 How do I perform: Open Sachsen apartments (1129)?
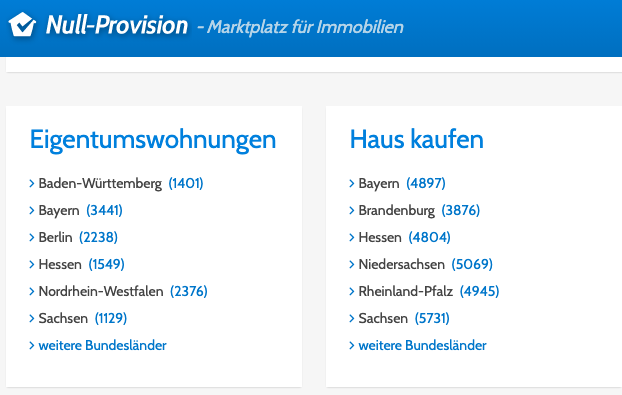coord(83,318)
